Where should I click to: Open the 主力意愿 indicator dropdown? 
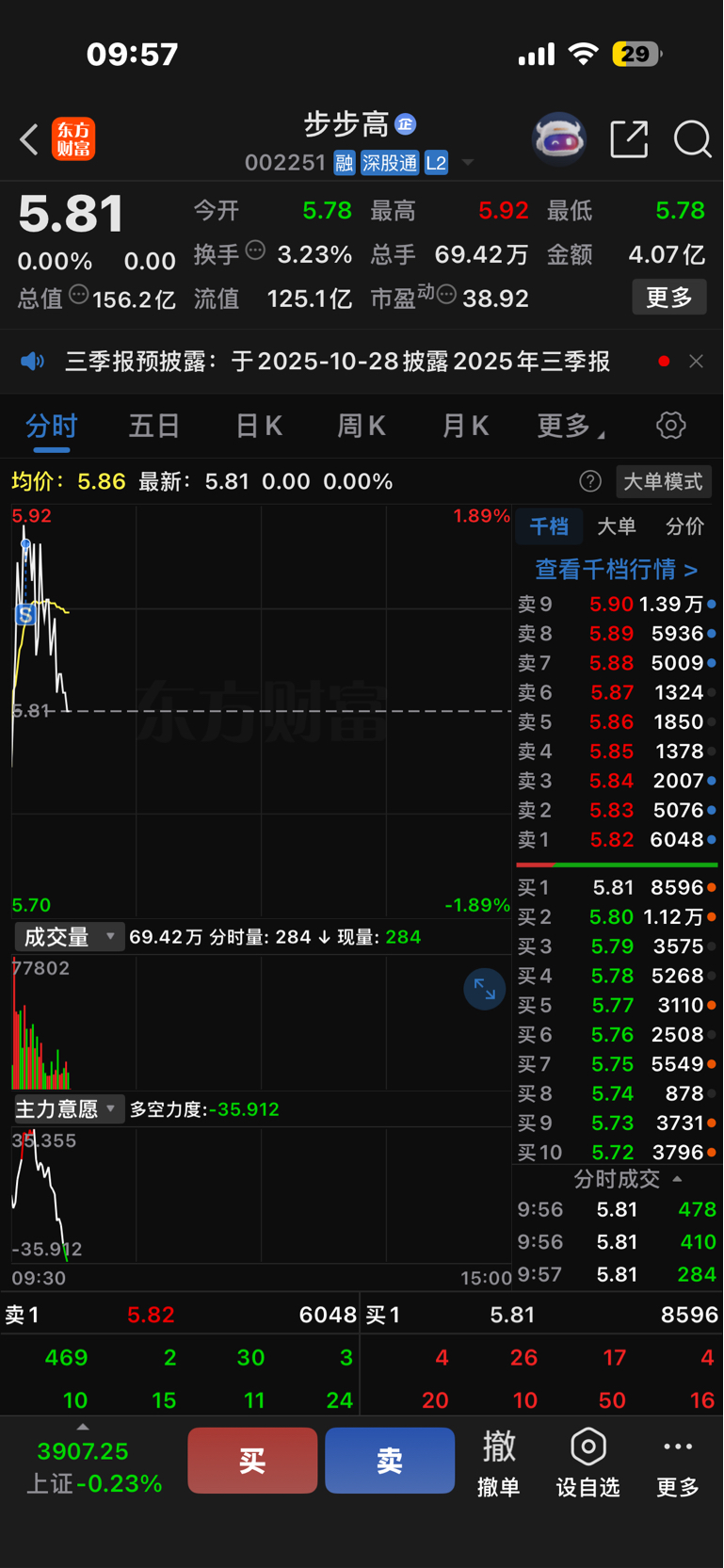[69, 1109]
